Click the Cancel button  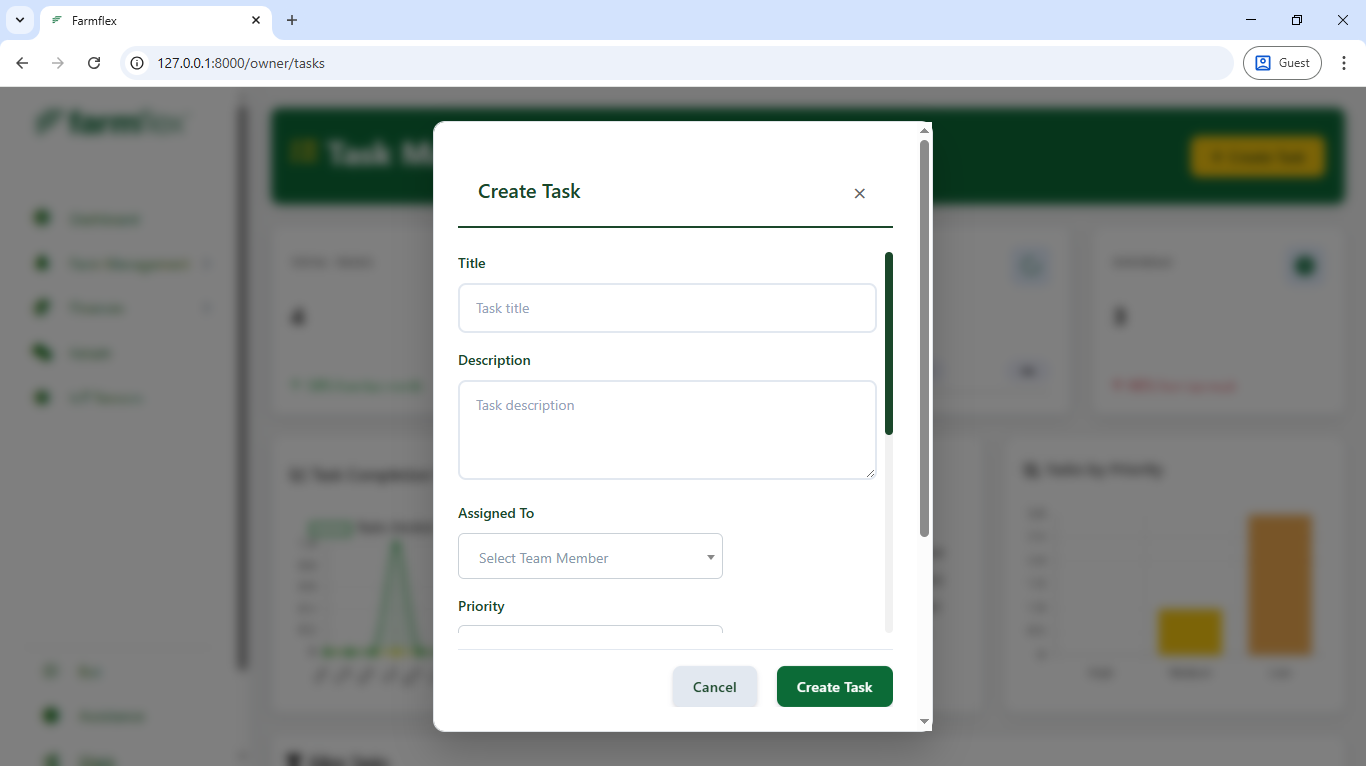click(715, 687)
